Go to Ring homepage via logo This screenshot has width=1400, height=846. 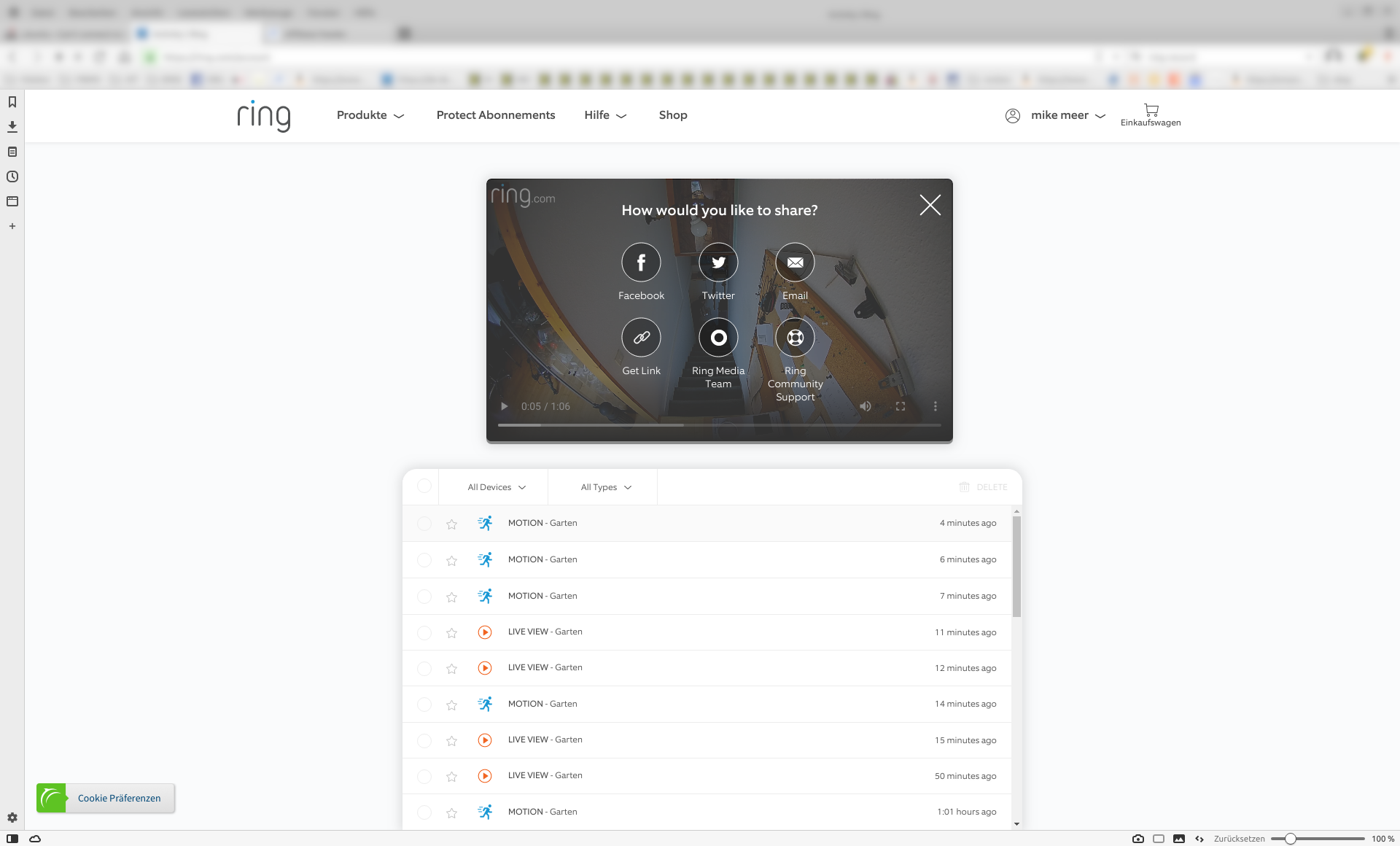(x=263, y=116)
